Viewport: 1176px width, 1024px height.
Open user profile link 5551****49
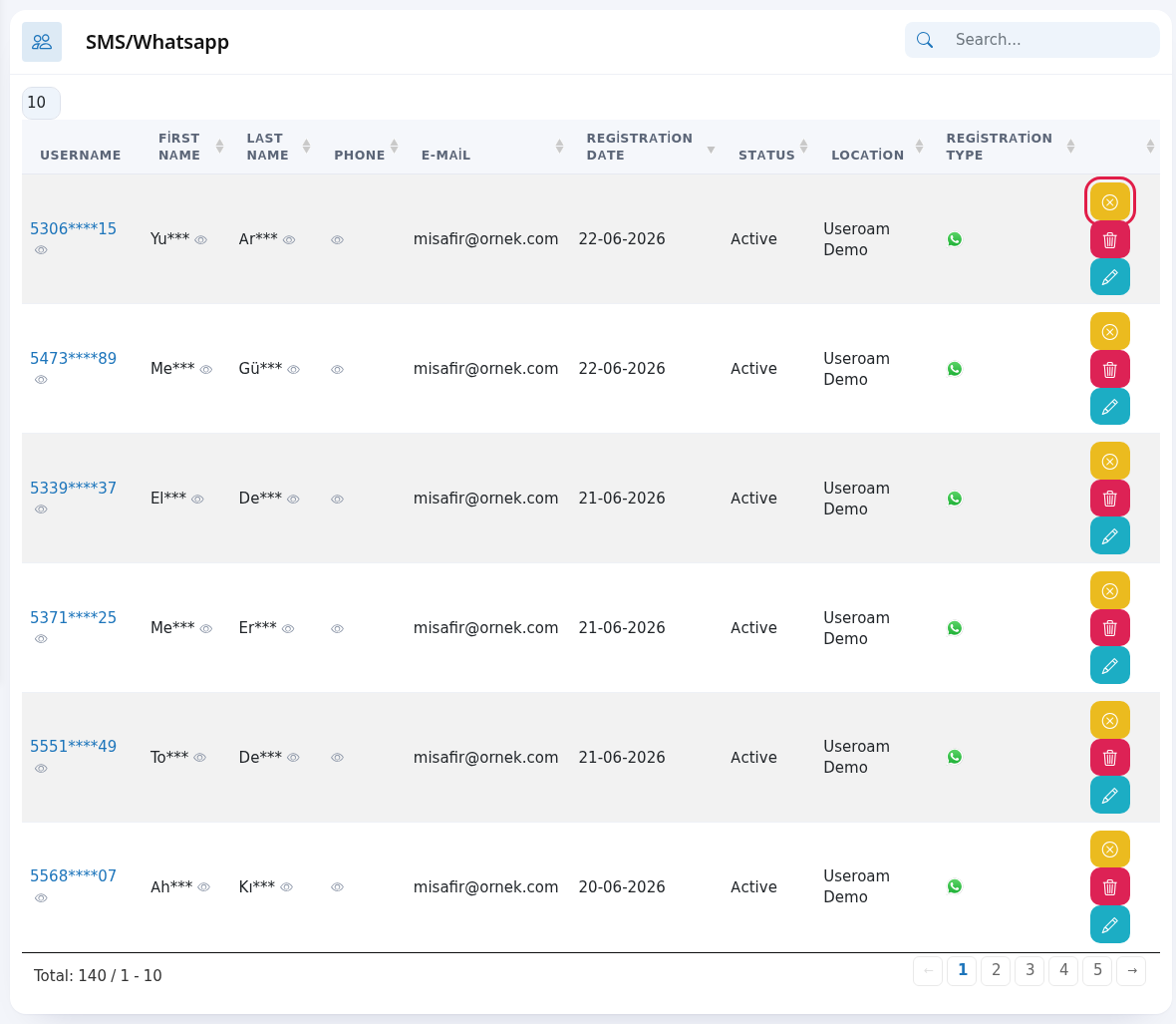coord(74,747)
